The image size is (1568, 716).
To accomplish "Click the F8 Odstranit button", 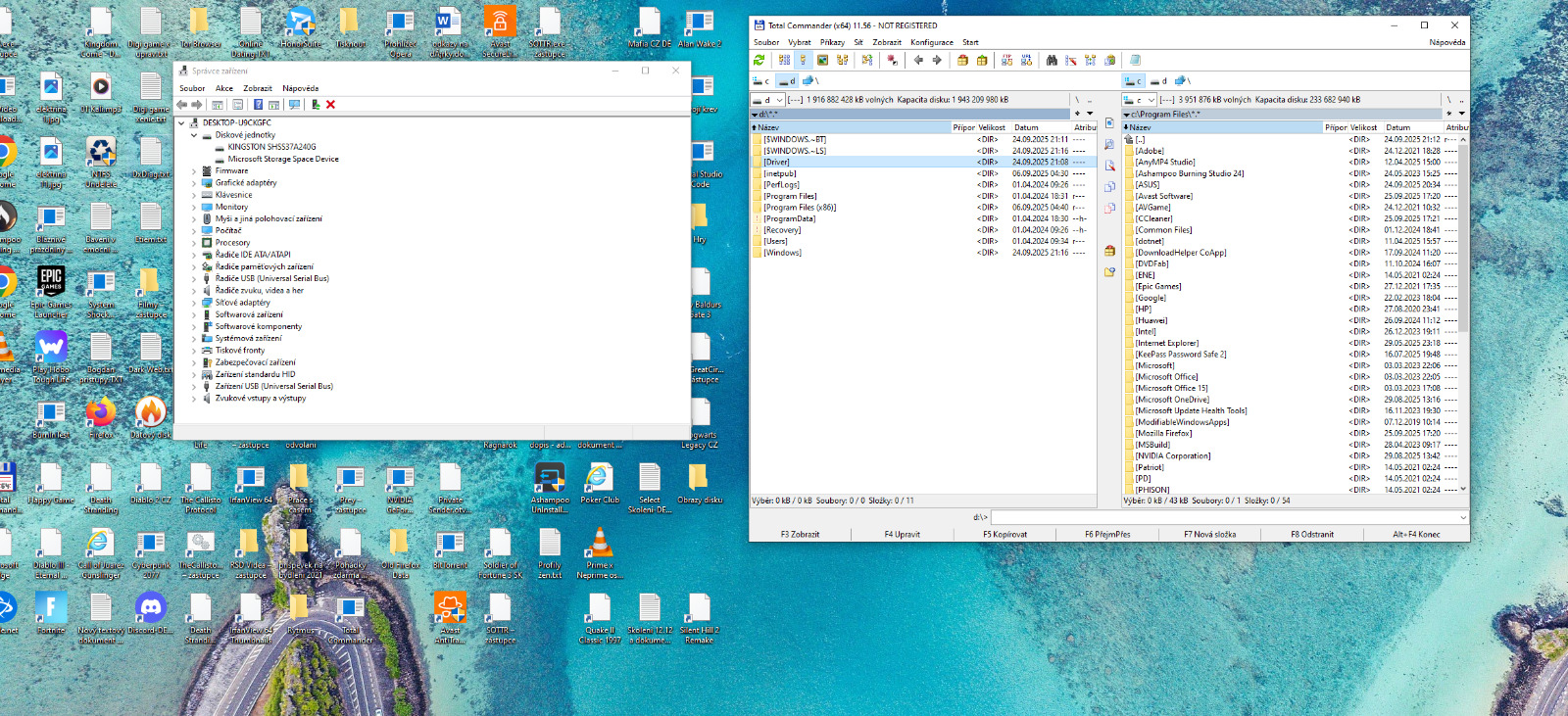I will [x=1312, y=534].
